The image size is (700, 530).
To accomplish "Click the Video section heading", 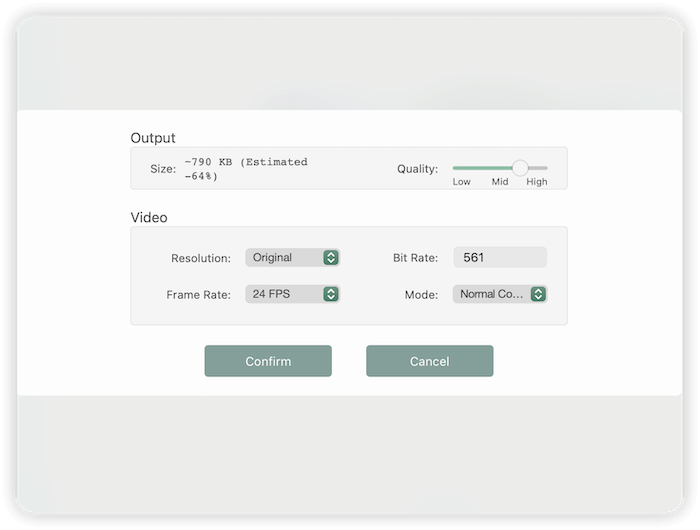I will pyautogui.click(x=149, y=217).
